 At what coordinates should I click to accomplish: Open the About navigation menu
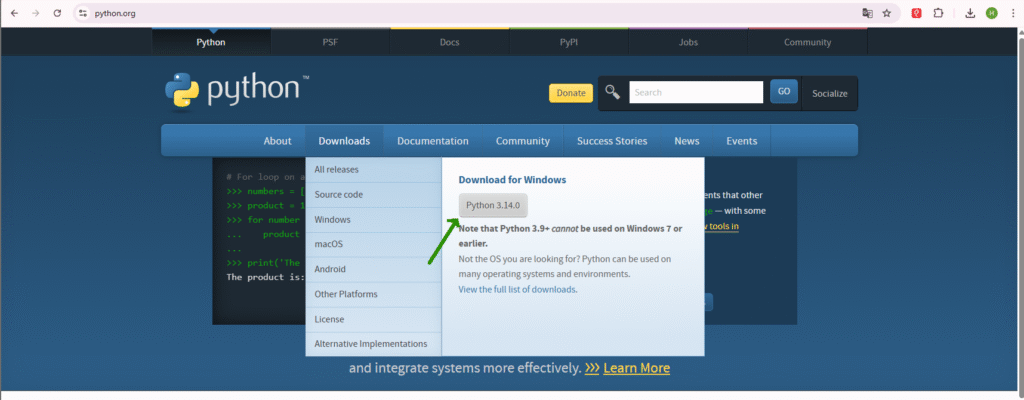(278, 141)
